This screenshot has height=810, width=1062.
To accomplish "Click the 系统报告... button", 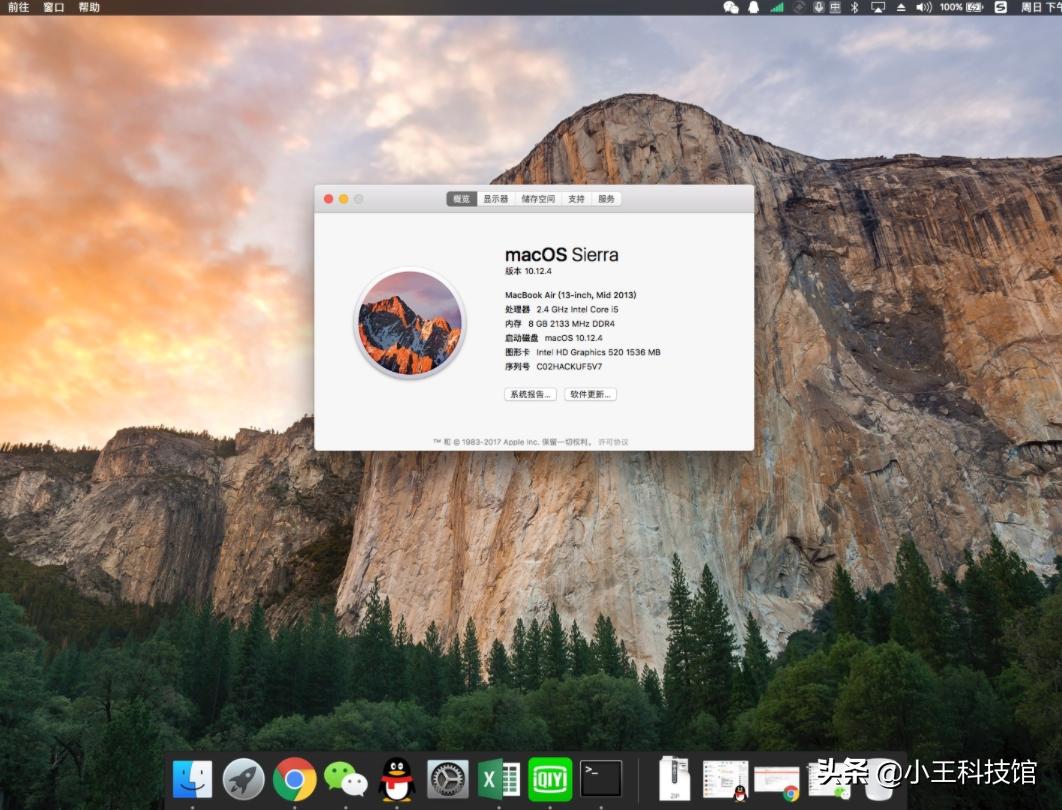I will (x=530, y=394).
